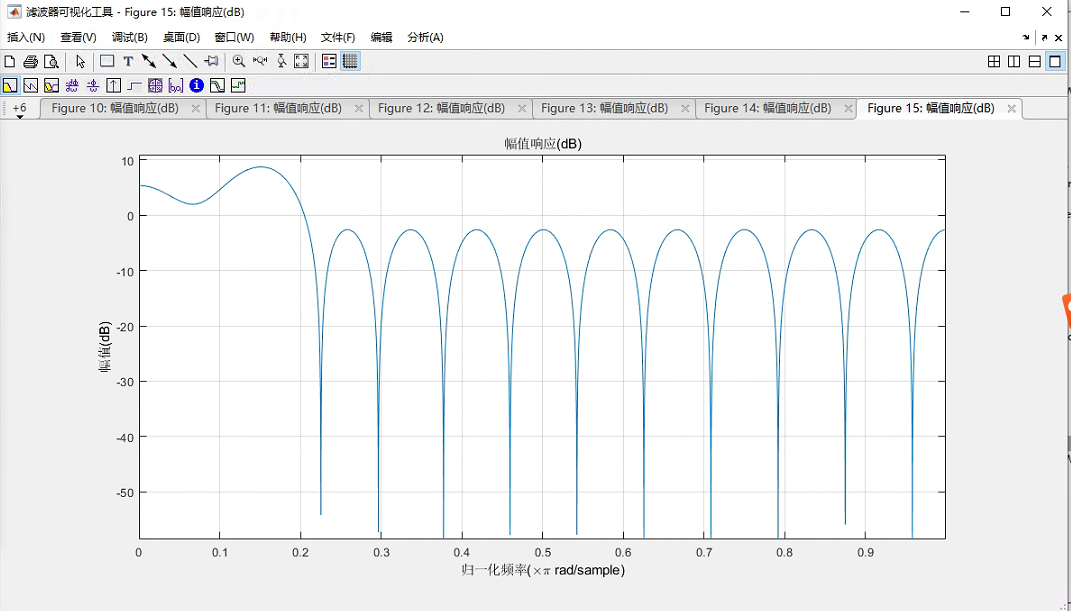Close the Figure 13 tab
Image resolution: width=1071 pixels, height=611 pixels.
pos(686,109)
